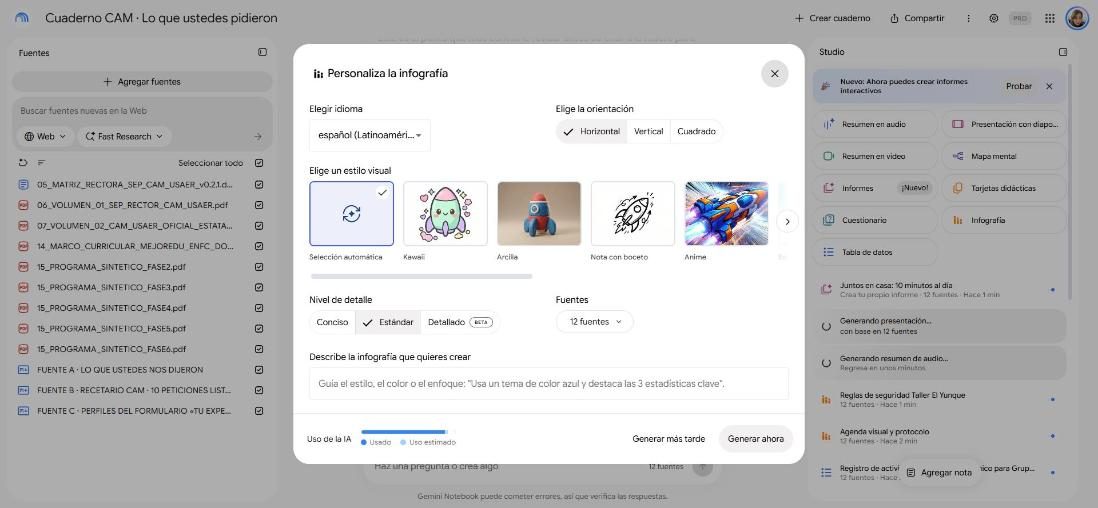Open the español (Latinoamérica) language dropdown
Viewport: 1098px width, 508px height.
[x=370, y=135]
